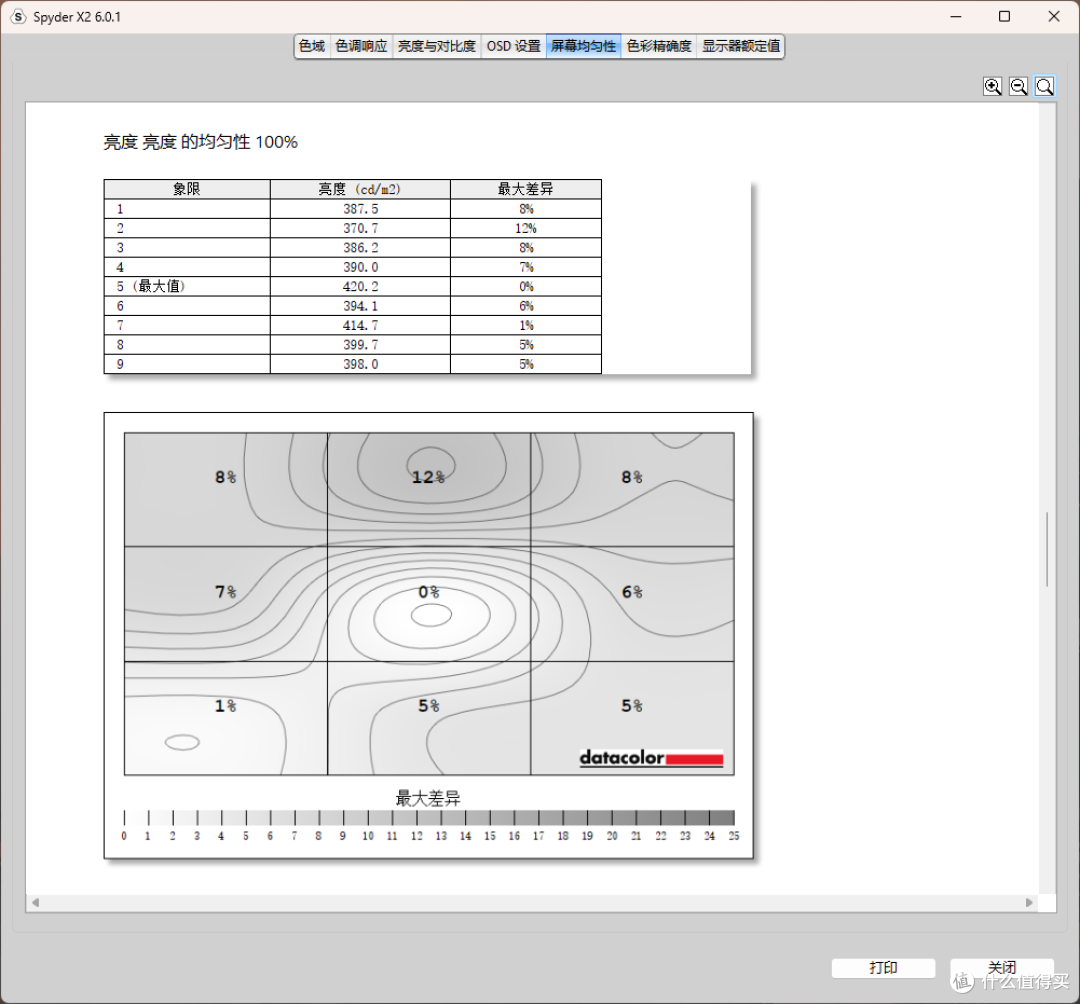Click the horizontal scrollbar left arrow
The image size is (1080, 1004).
coord(35,902)
